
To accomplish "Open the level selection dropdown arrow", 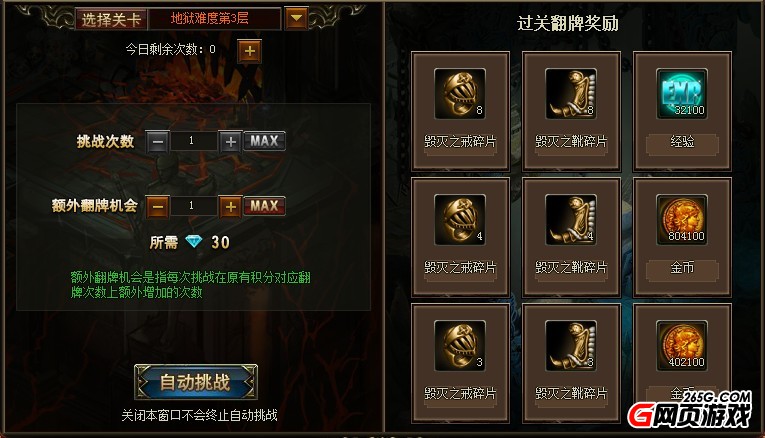I will tap(296, 19).
